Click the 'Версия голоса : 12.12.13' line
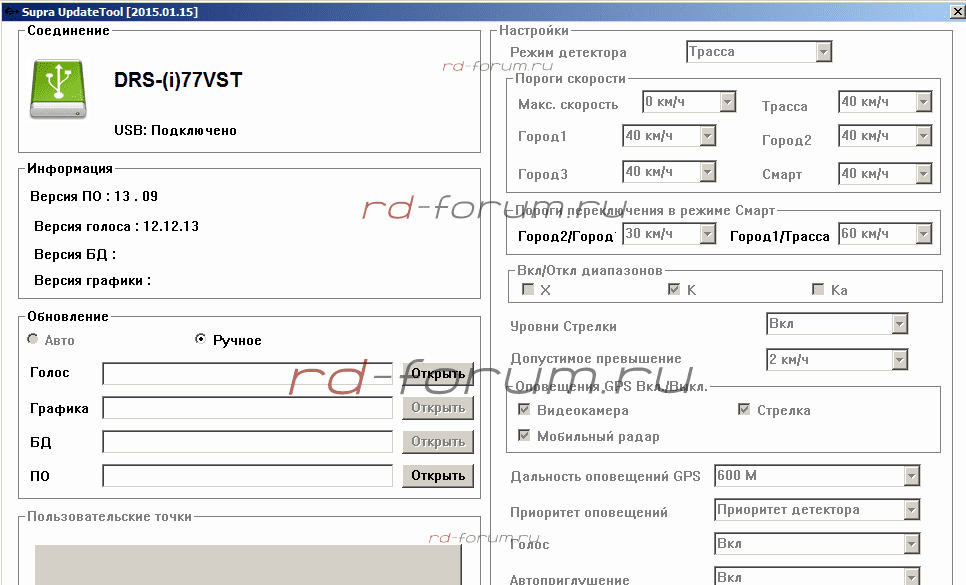The height and width of the screenshot is (585, 966). 116,227
